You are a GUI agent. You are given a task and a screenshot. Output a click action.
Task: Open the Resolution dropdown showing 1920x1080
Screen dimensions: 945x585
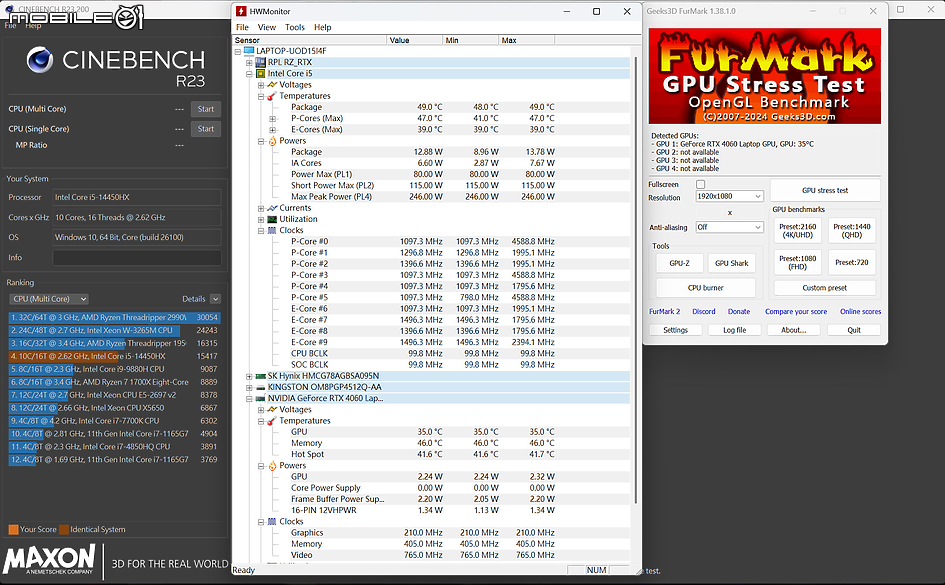(730, 196)
